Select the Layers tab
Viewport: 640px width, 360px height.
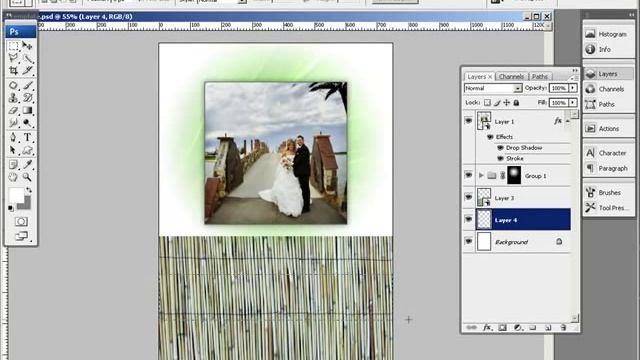479,76
